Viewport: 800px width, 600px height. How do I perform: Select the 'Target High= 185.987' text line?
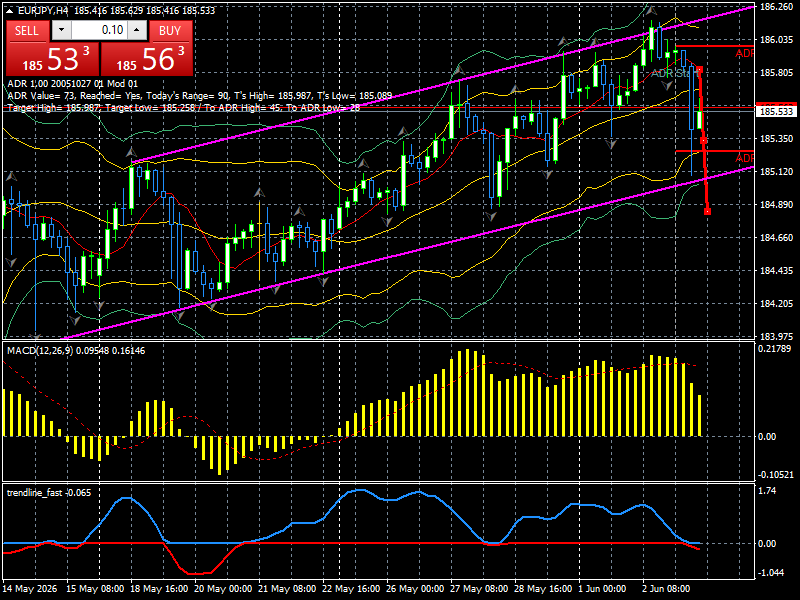click(x=183, y=107)
